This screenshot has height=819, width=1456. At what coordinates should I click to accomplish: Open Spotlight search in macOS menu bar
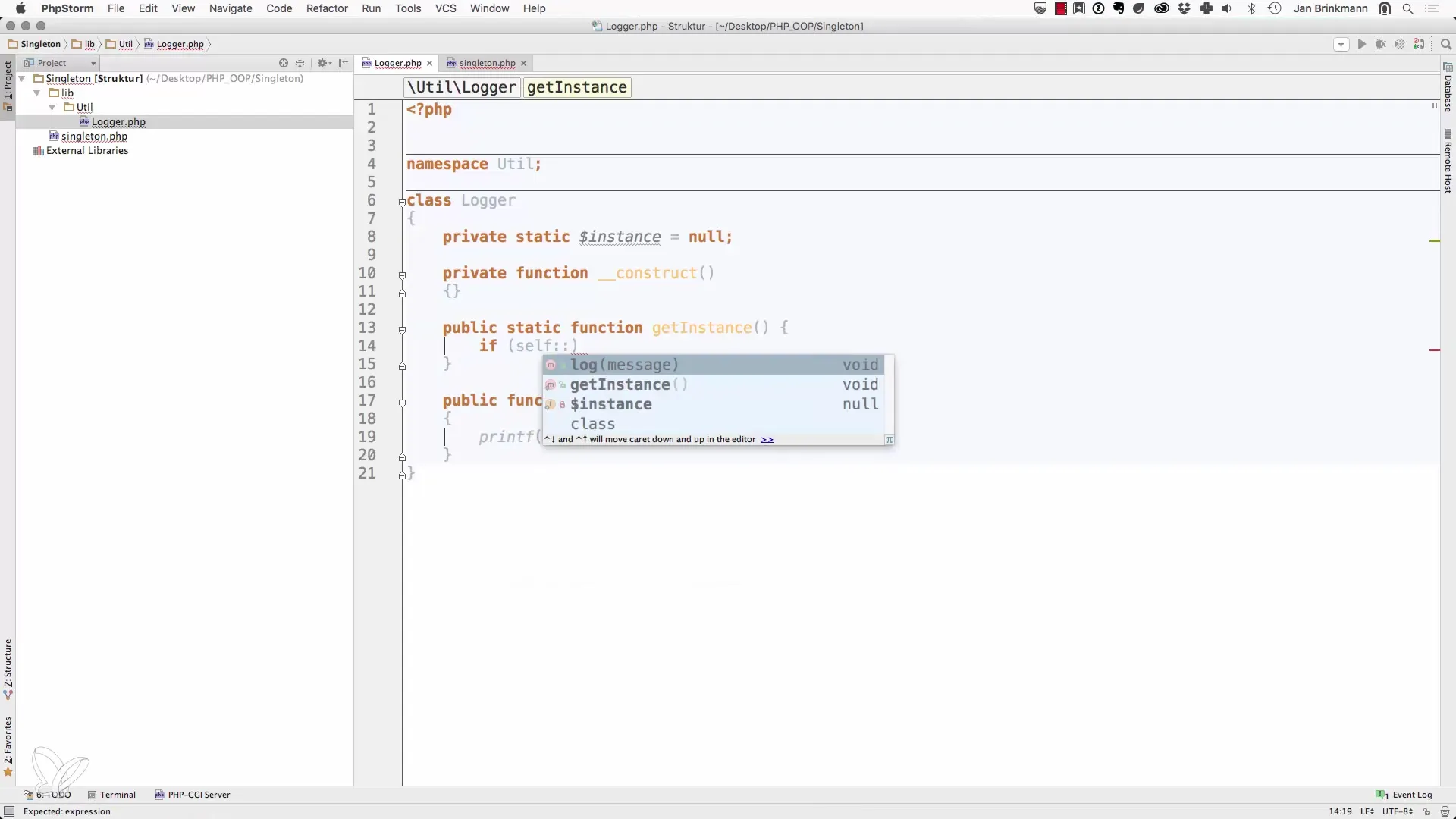(x=1407, y=8)
